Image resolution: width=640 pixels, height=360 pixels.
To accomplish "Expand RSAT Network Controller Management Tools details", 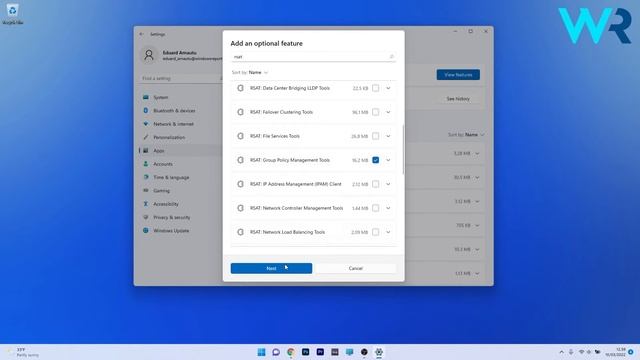I will [388, 208].
